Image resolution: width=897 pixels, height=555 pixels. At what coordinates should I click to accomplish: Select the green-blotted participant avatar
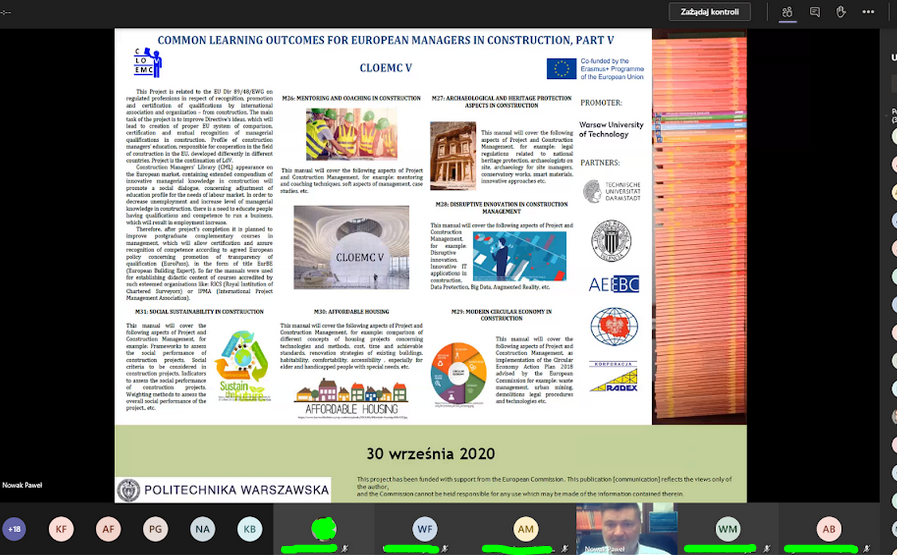pyautogui.click(x=324, y=529)
